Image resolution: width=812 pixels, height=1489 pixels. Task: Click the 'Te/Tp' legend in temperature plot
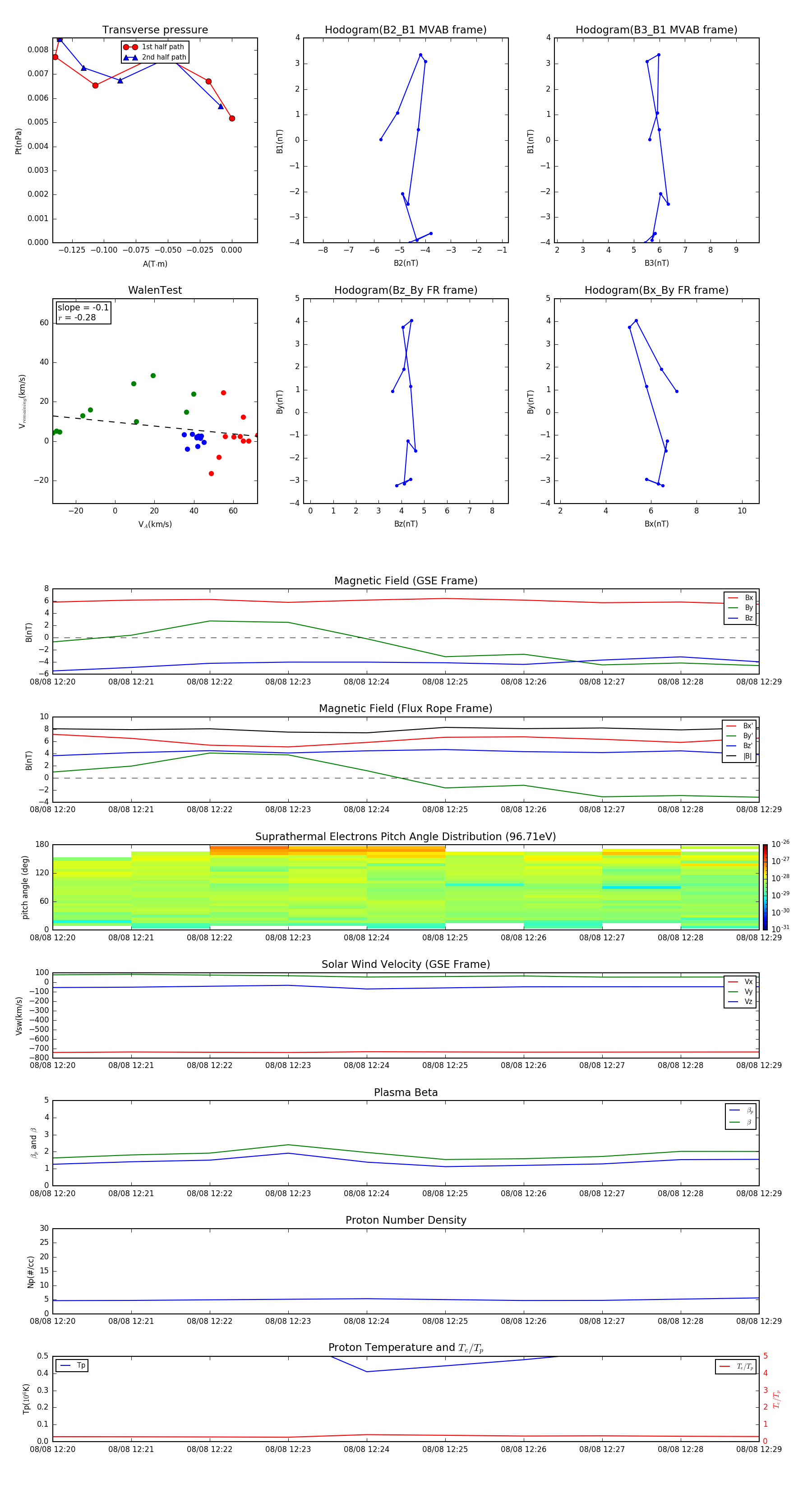[x=736, y=1366]
